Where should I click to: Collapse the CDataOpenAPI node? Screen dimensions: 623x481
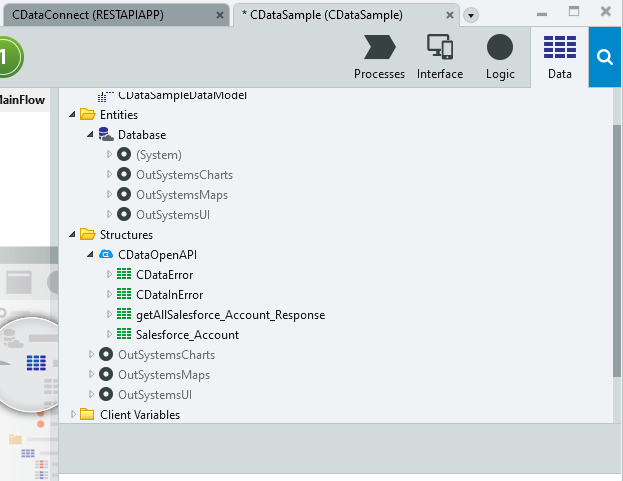[x=91, y=255]
